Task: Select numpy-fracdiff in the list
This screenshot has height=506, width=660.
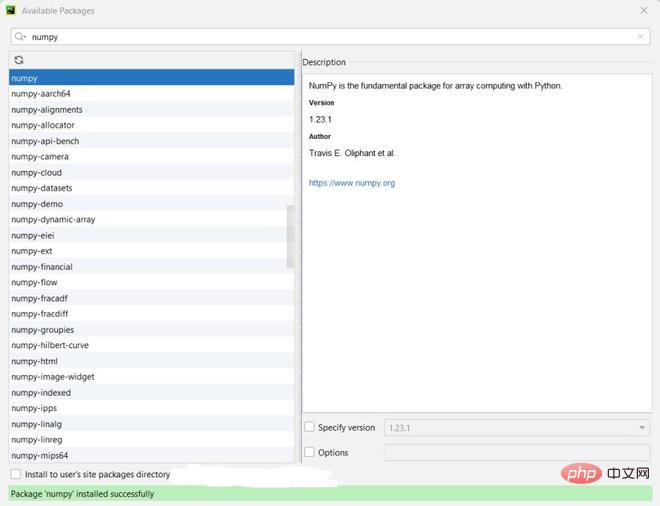Action: 152,314
